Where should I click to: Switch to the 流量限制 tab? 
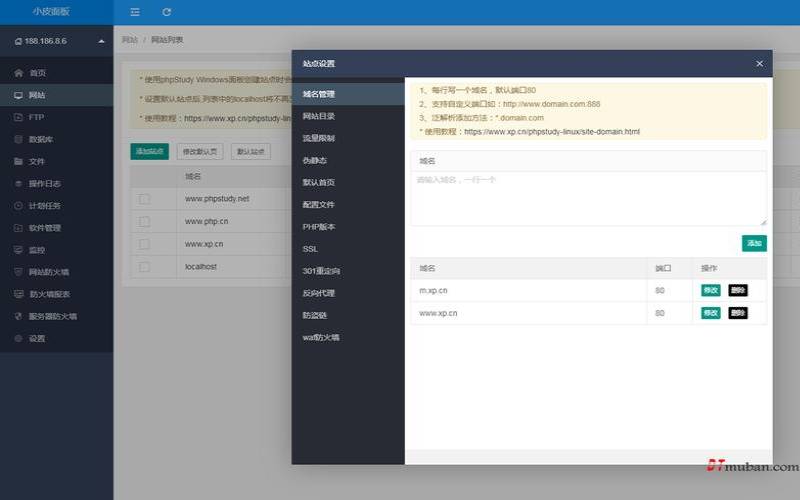pyautogui.click(x=348, y=138)
